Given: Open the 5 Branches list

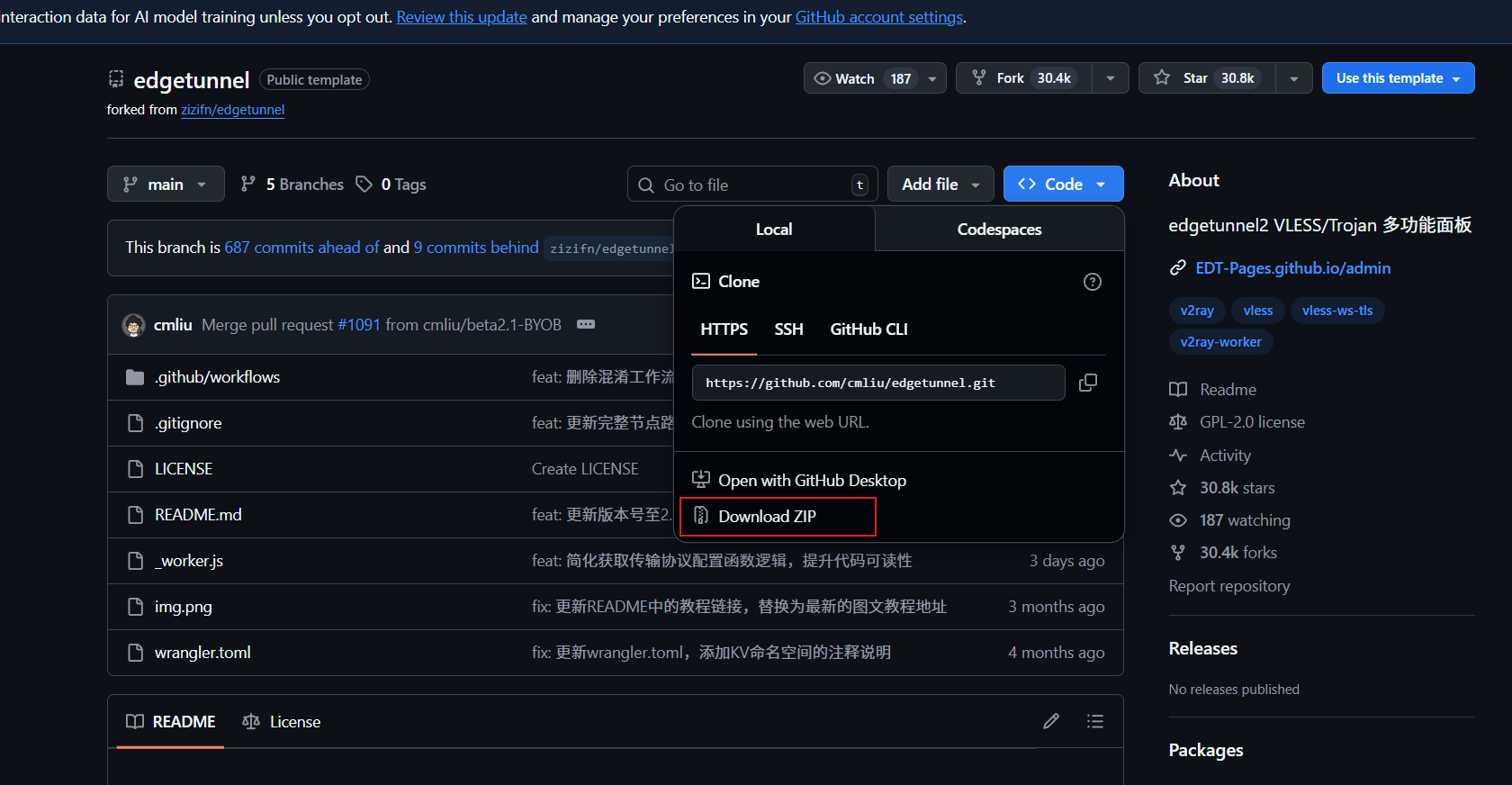Looking at the screenshot, I should click(292, 185).
